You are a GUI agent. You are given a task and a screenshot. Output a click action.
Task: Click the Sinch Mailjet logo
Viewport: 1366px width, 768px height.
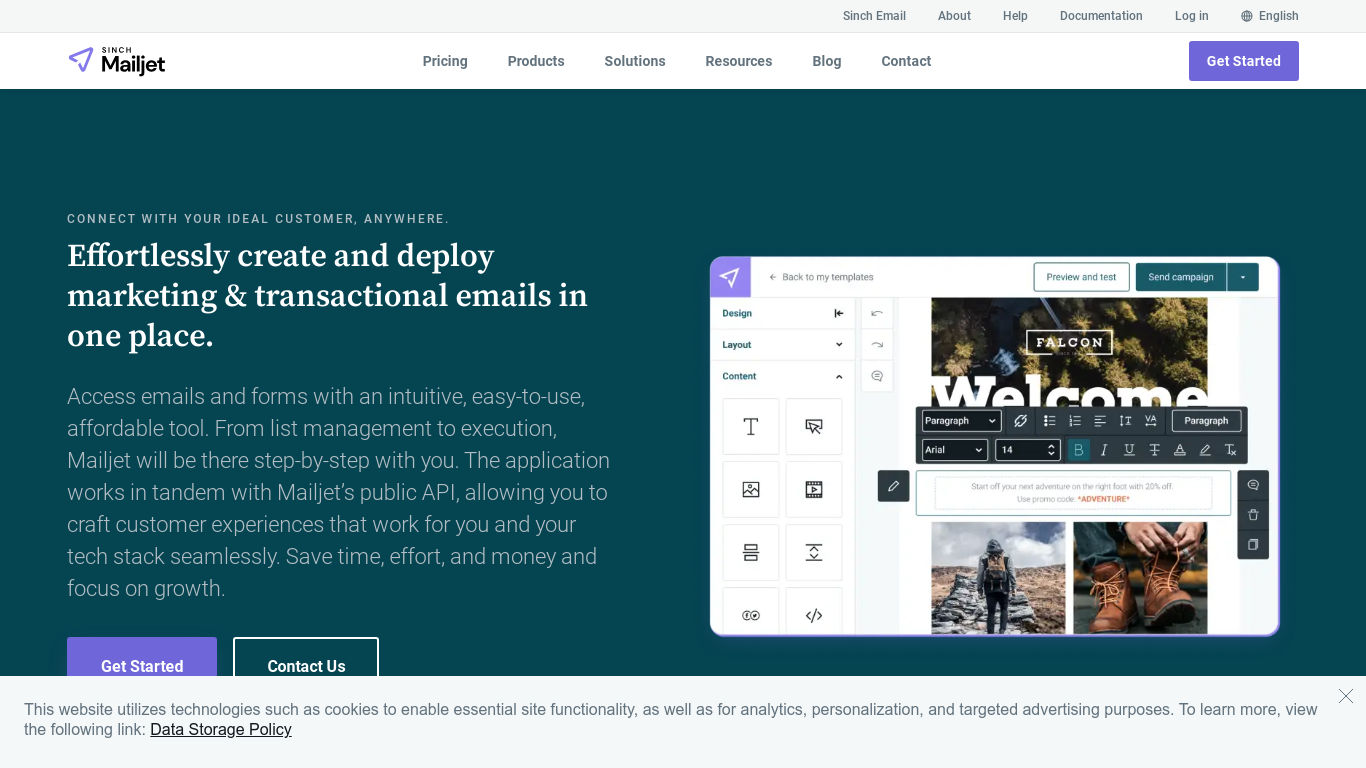[x=117, y=61]
